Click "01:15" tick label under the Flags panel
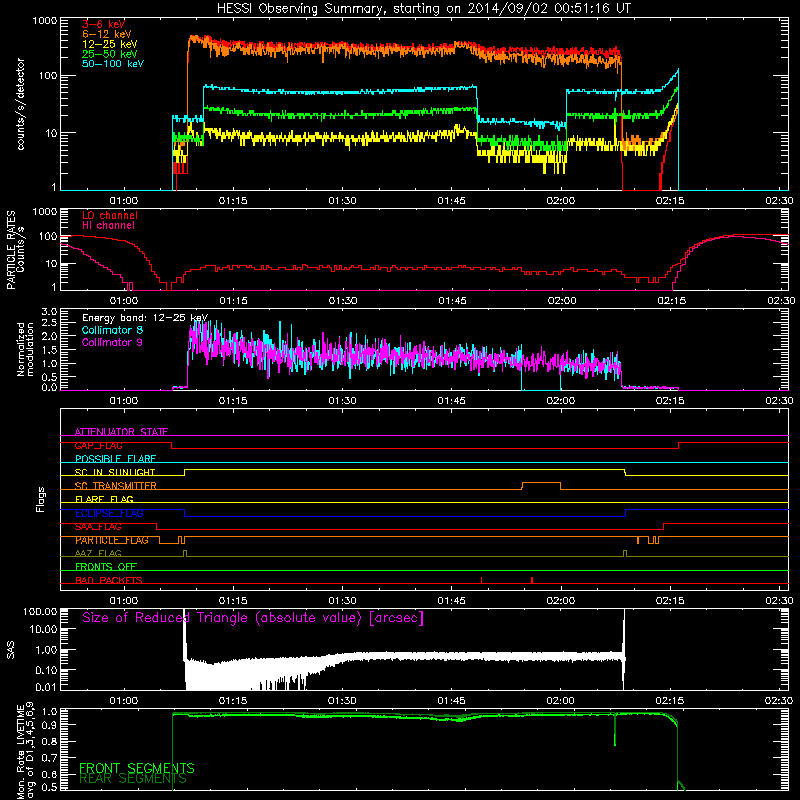The height and width of the screenshot is (800, 800). [233, 601]
